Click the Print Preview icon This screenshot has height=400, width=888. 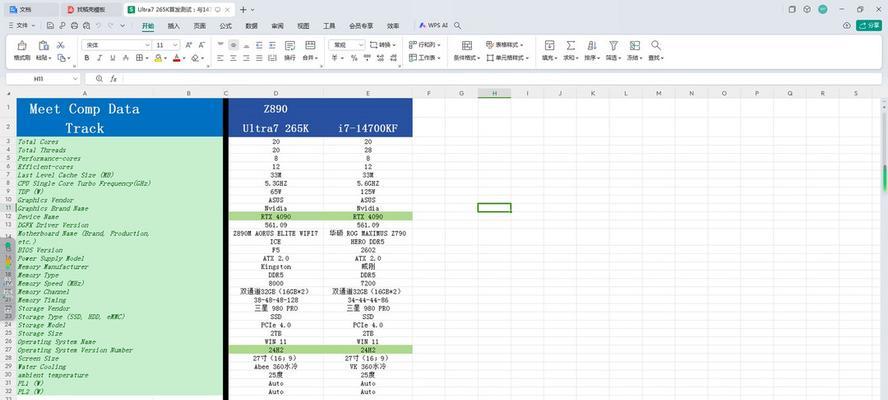point(86,25)
